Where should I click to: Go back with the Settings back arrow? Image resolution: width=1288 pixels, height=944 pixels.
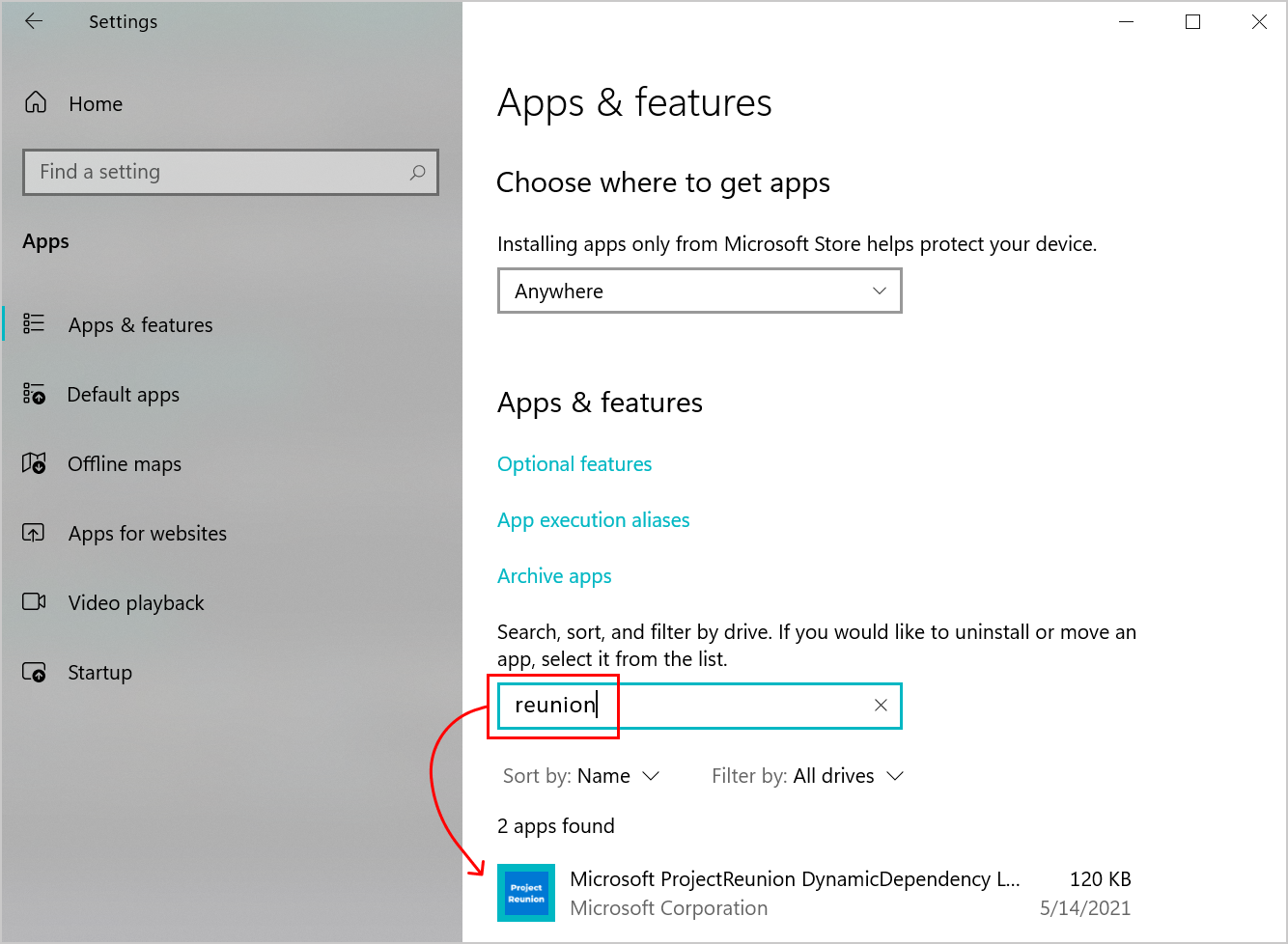[x=34, y=21]
